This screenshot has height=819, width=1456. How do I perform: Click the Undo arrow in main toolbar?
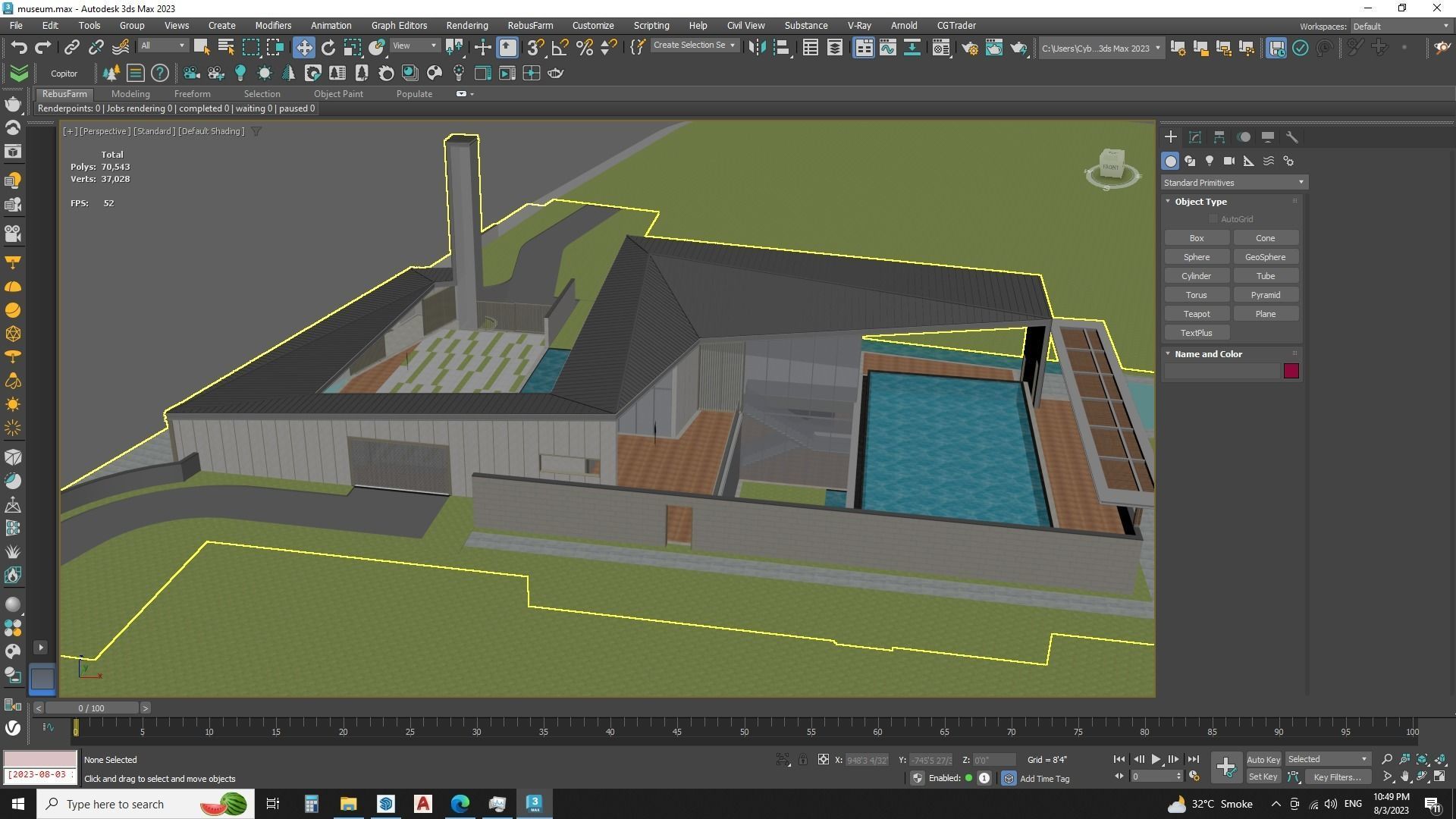coord(19,47)
